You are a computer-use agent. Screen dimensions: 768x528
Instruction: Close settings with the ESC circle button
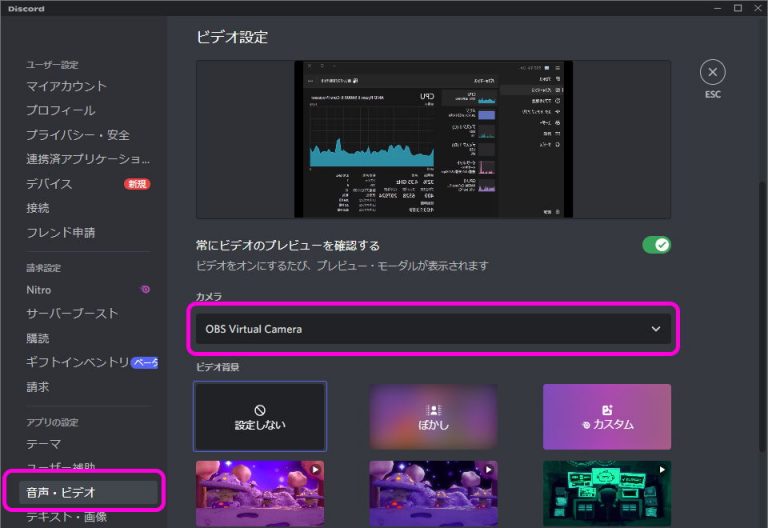point(712,72)
